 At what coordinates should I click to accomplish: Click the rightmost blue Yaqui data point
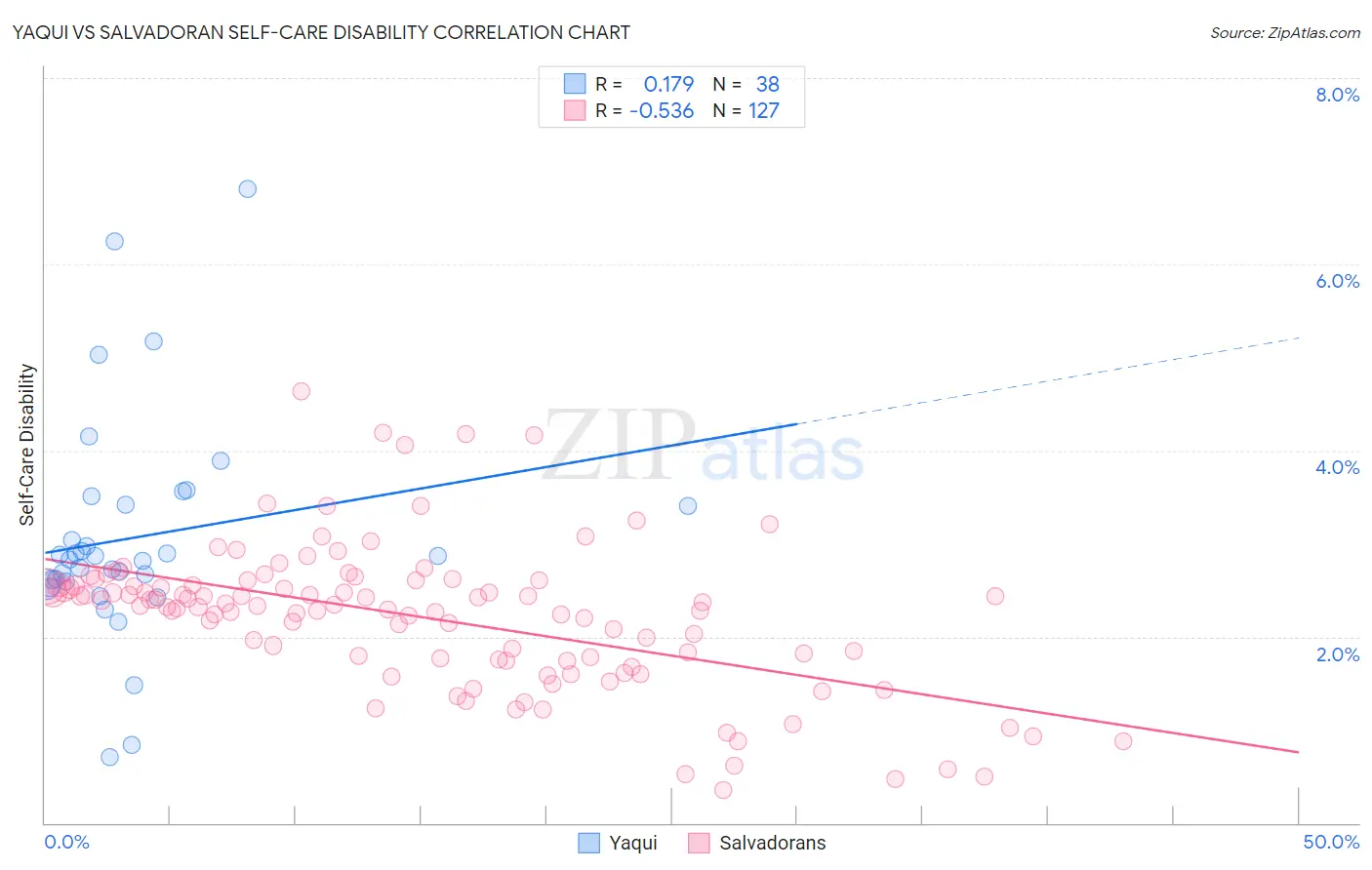tap(688, 505)
